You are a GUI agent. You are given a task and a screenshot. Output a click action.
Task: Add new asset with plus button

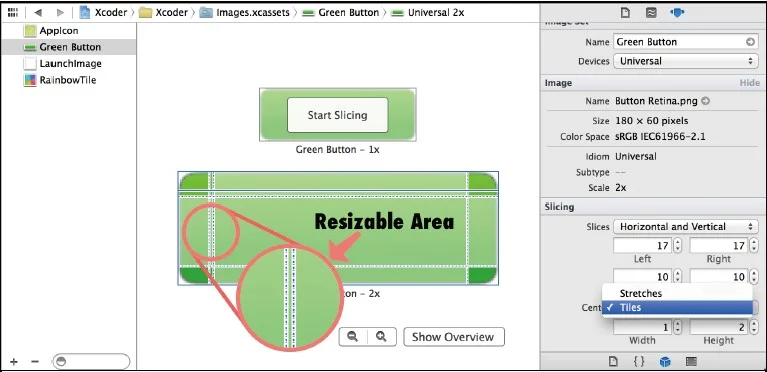[x=14, y=362]
